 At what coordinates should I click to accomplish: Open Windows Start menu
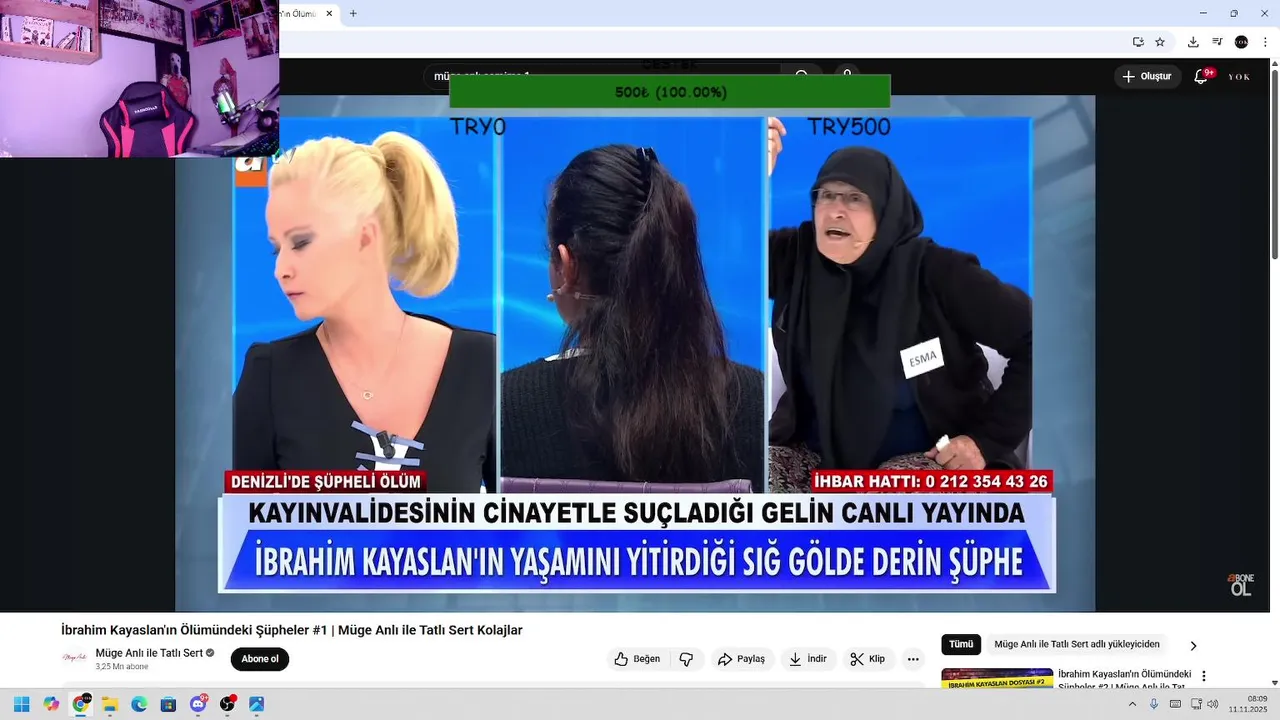(21, 704)
